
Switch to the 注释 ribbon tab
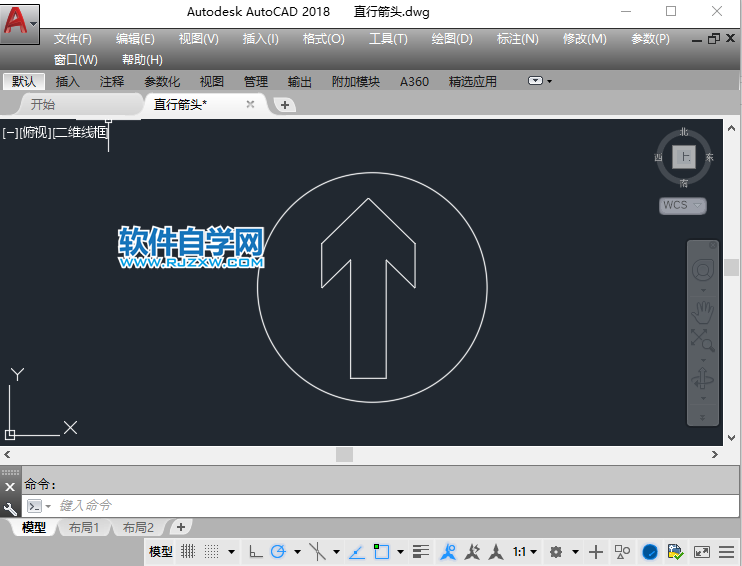[x=112, y=81]
